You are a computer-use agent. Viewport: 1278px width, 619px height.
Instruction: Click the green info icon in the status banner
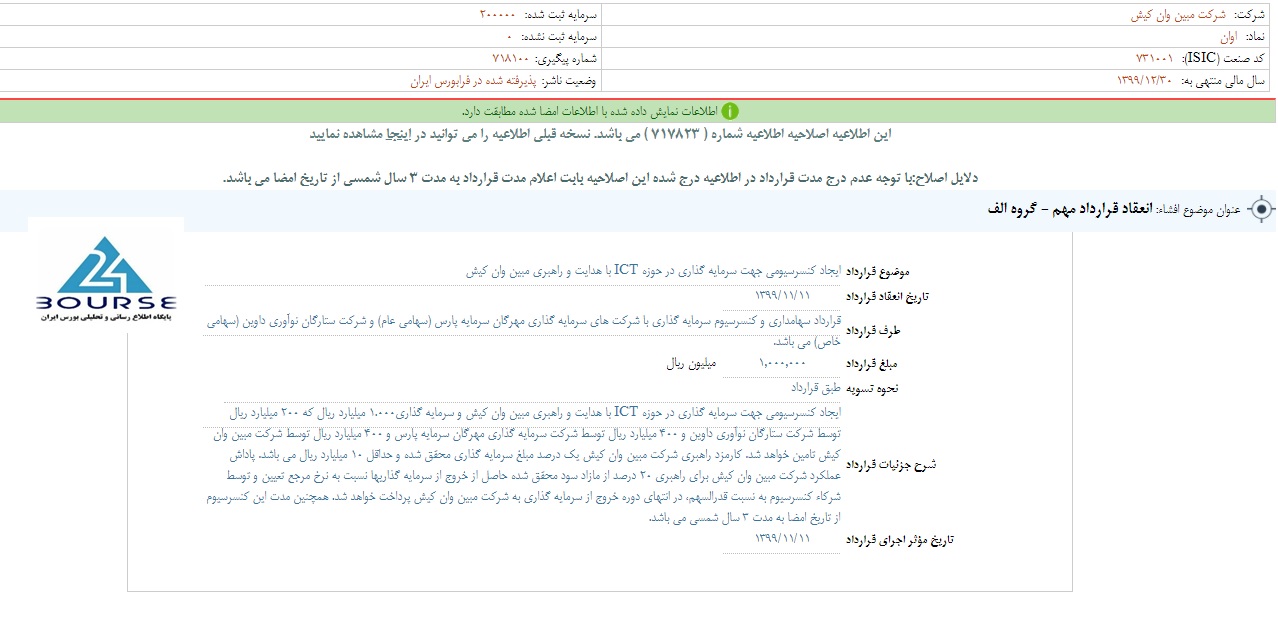point(731,111)
